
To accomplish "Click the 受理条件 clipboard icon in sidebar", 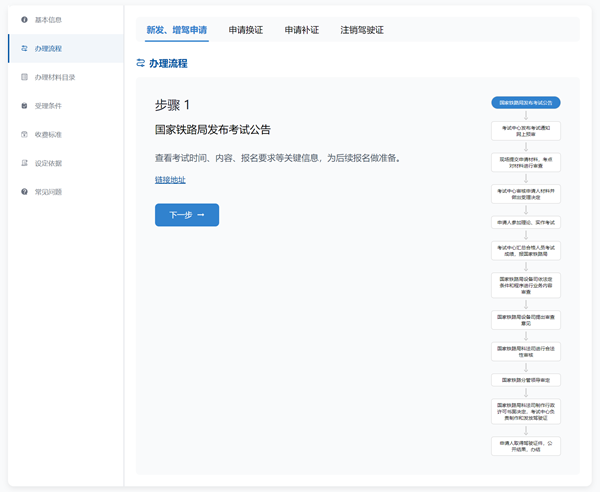I will coord(24,105).
